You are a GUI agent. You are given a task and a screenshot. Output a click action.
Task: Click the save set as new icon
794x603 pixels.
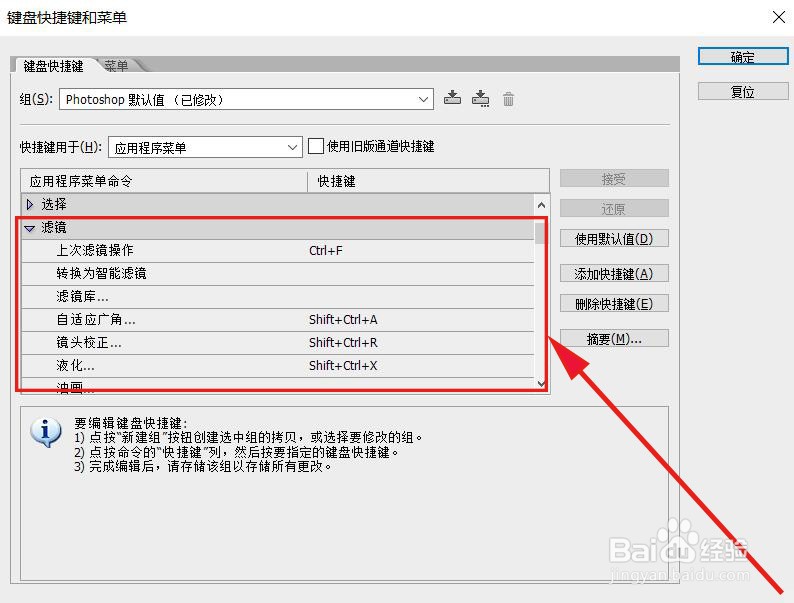pyautogui.click(x=480, y=98)
